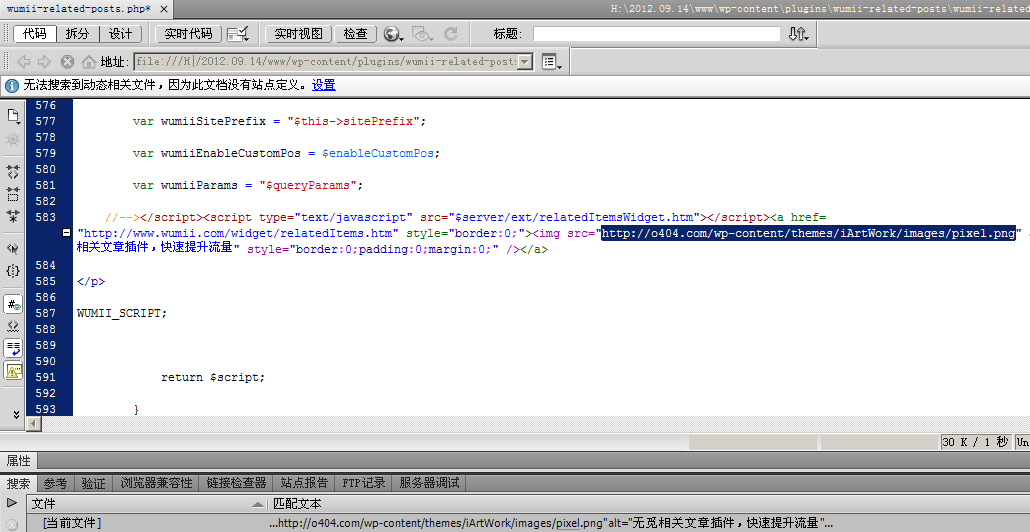Screen dimensions: 1030x532
Task: Go forward with browser navigation arrow
Action: click(x=44, y=62)
